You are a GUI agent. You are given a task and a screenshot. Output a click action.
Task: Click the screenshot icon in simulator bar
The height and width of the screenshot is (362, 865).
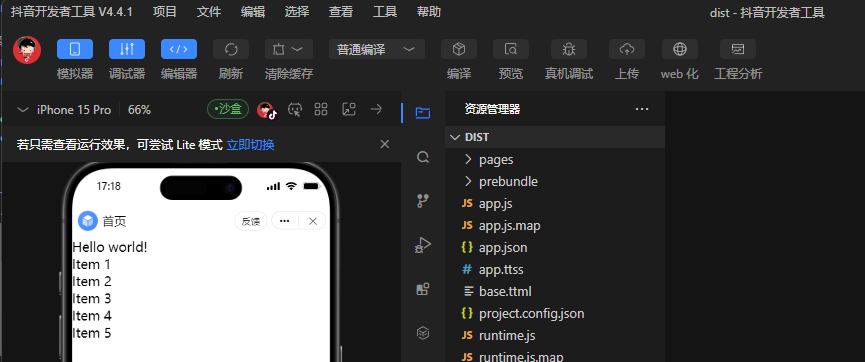click(x=349, y=109)
